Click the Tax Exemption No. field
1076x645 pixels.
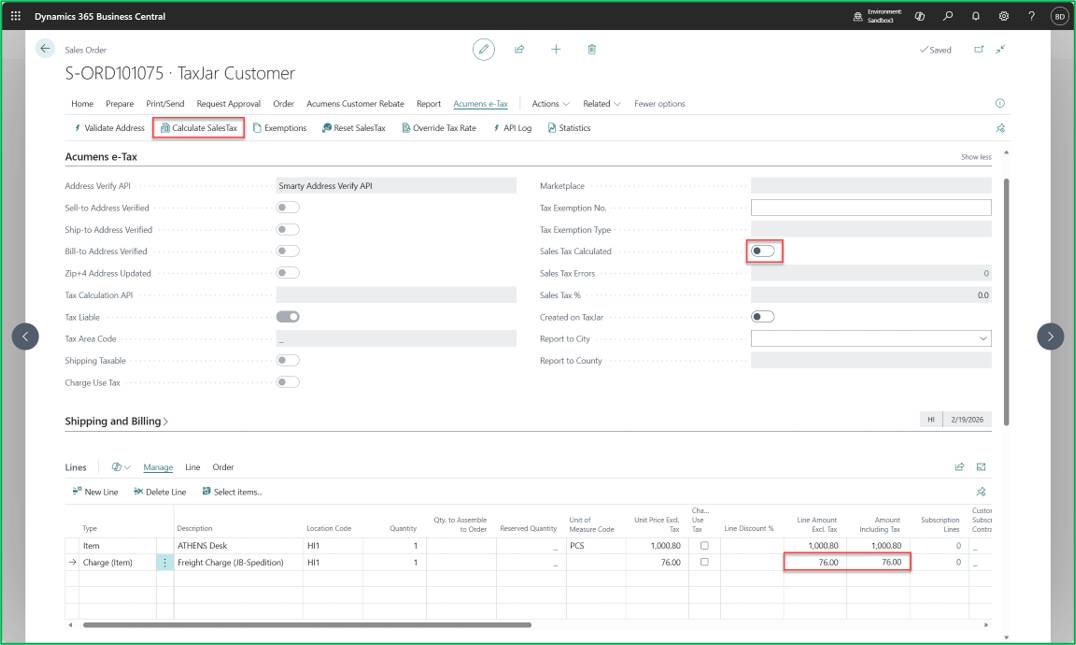coord(872,207)
